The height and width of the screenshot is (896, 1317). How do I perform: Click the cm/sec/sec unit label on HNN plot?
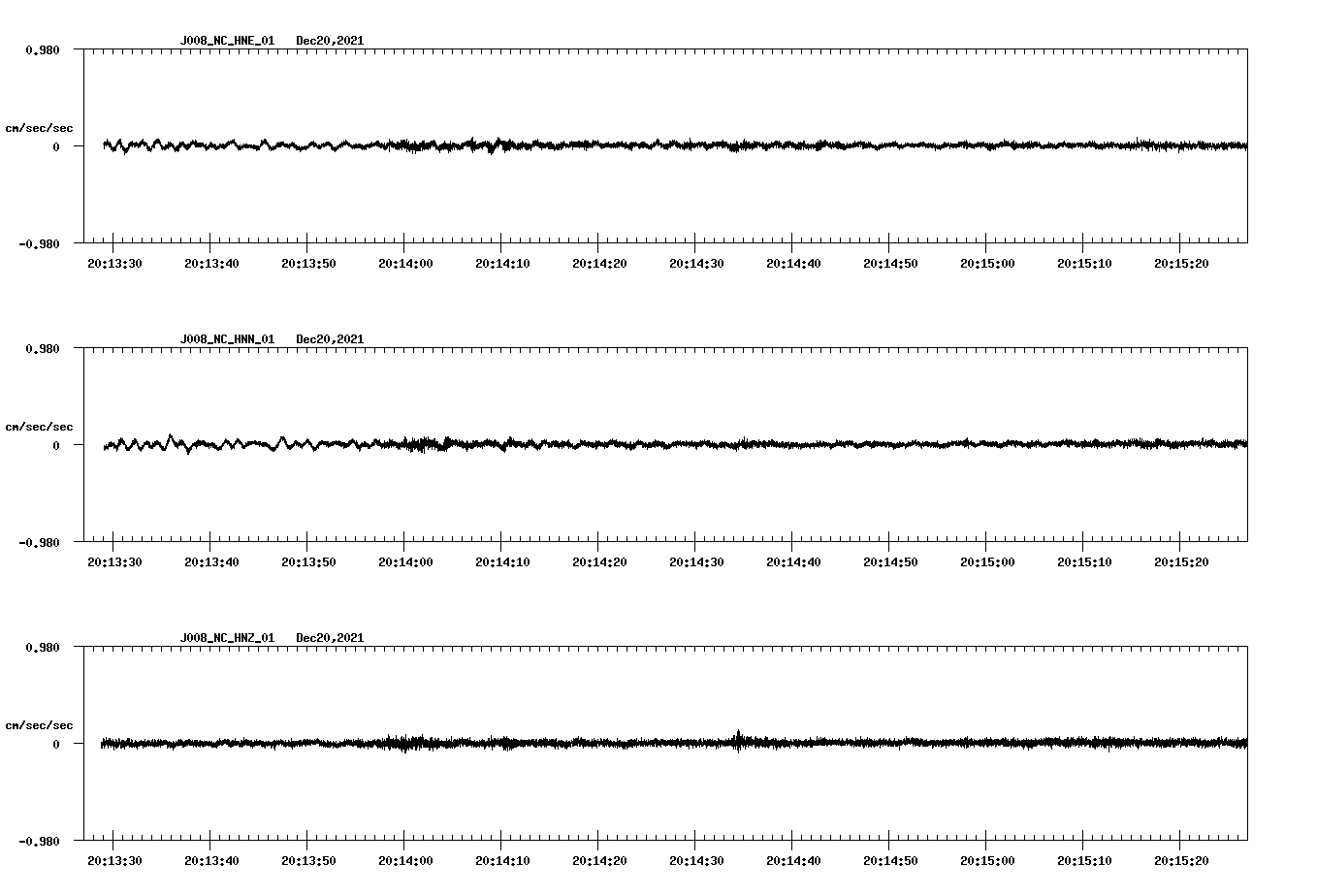[39, 427]
